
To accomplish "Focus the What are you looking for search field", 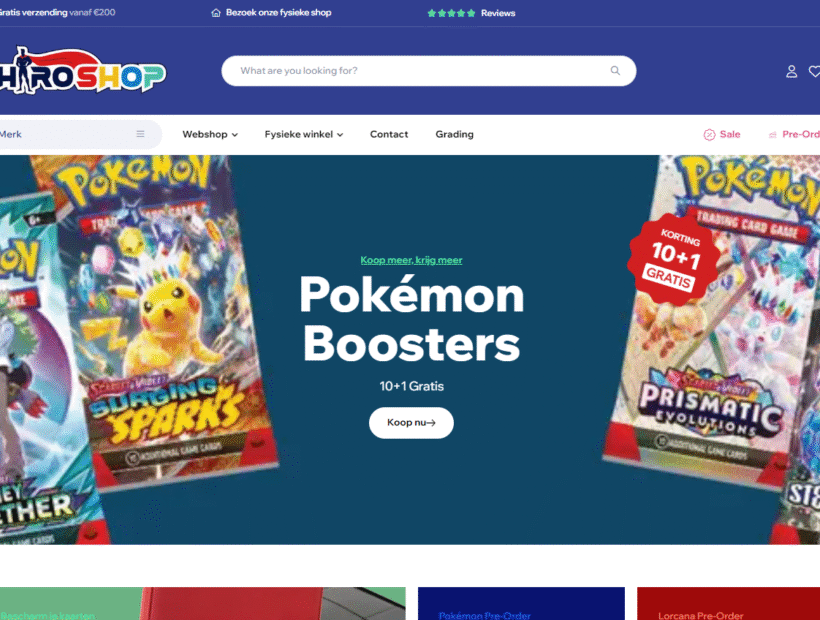I will pyautogui.click(x=428, y=71).
